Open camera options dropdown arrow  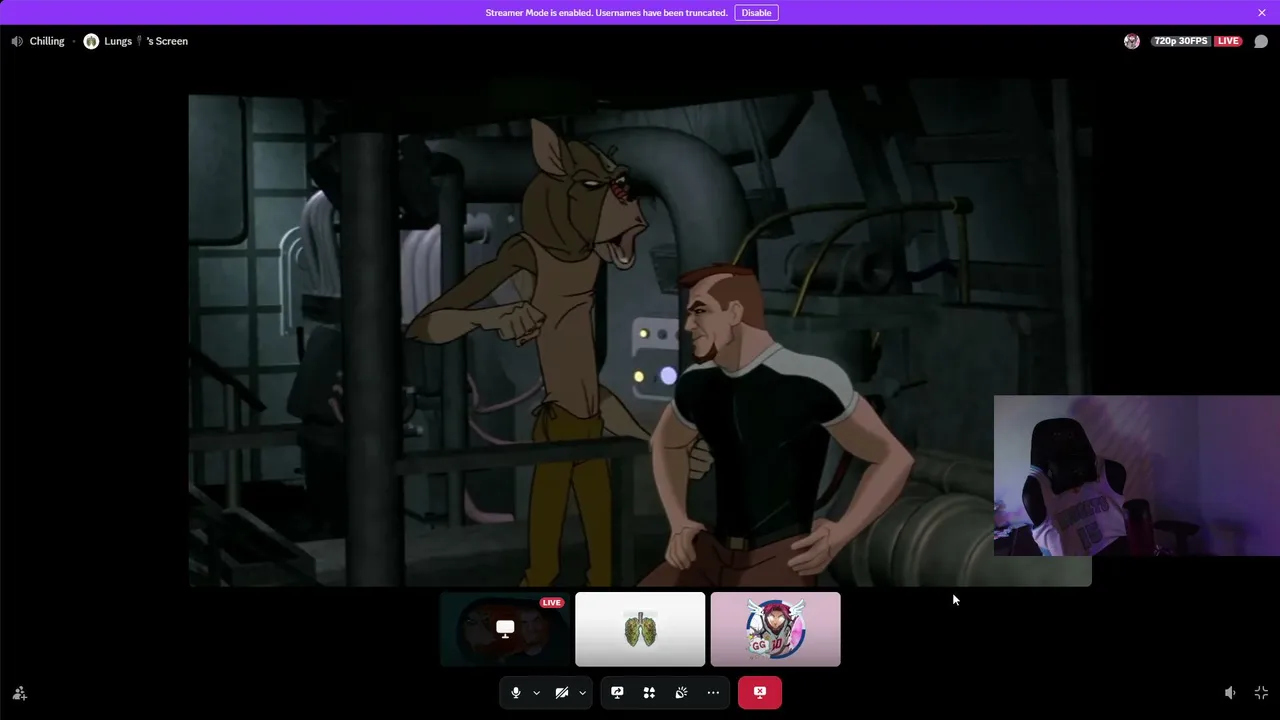[582, 692]
